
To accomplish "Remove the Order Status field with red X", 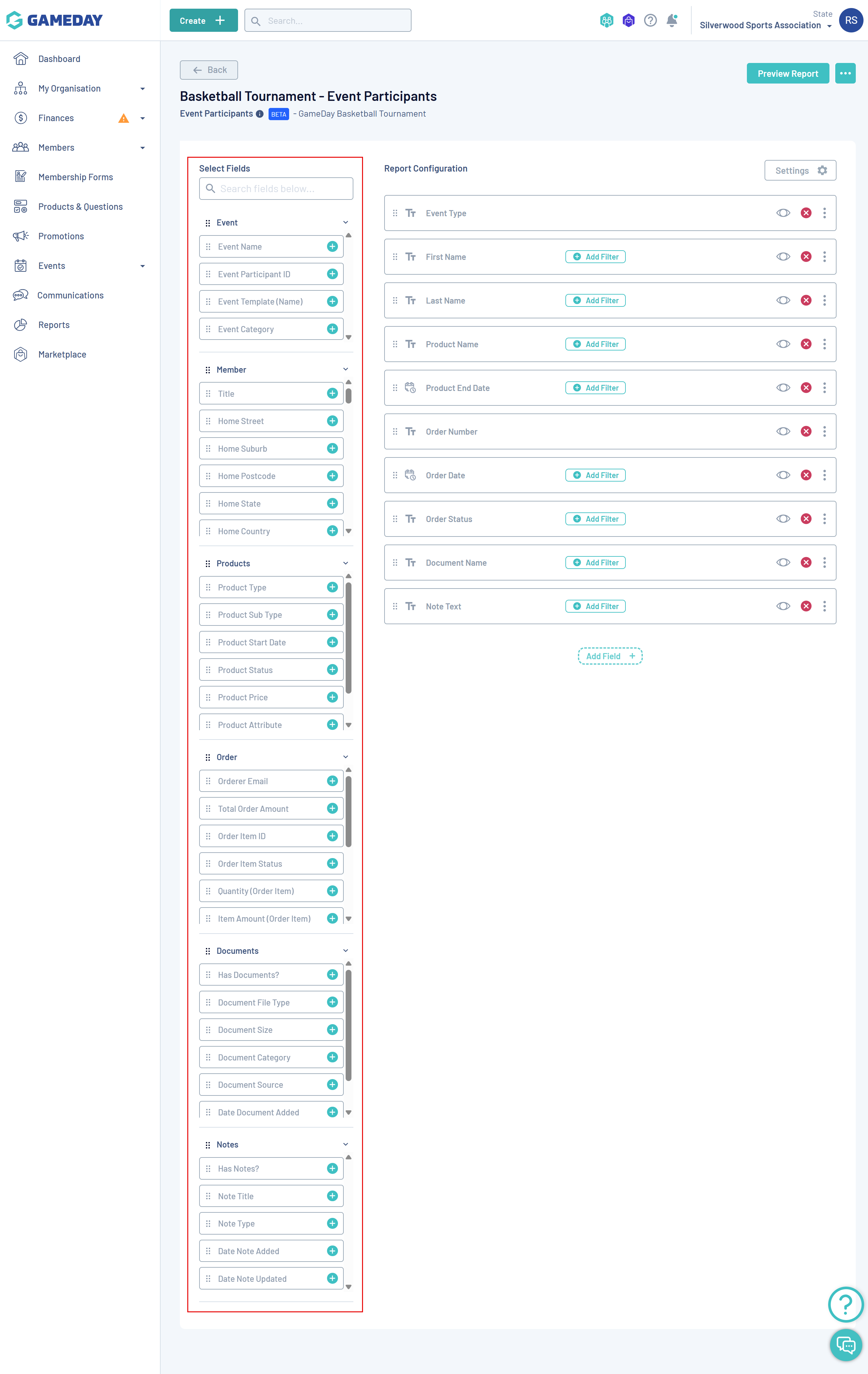I will pyautogui.click(x=806, y=519).
